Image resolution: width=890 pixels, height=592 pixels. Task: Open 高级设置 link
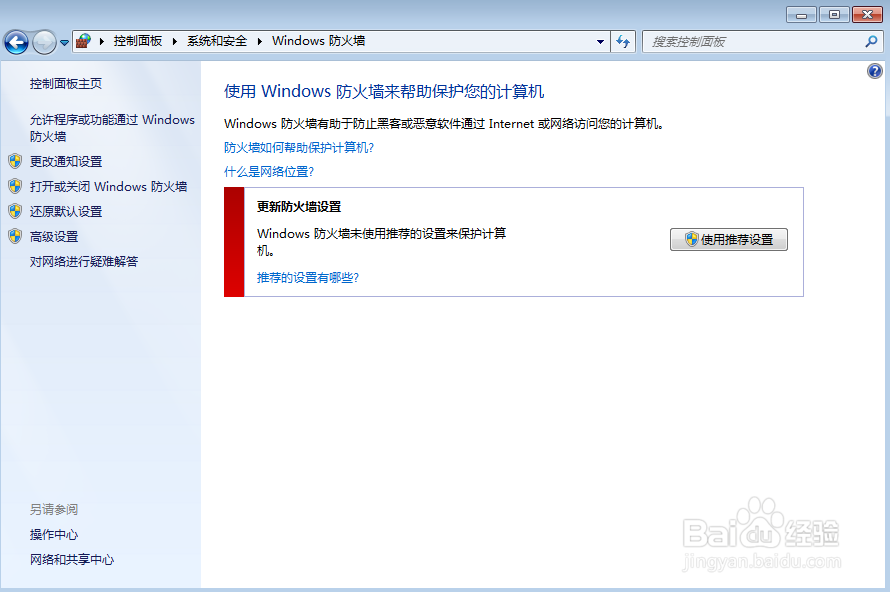54,237
